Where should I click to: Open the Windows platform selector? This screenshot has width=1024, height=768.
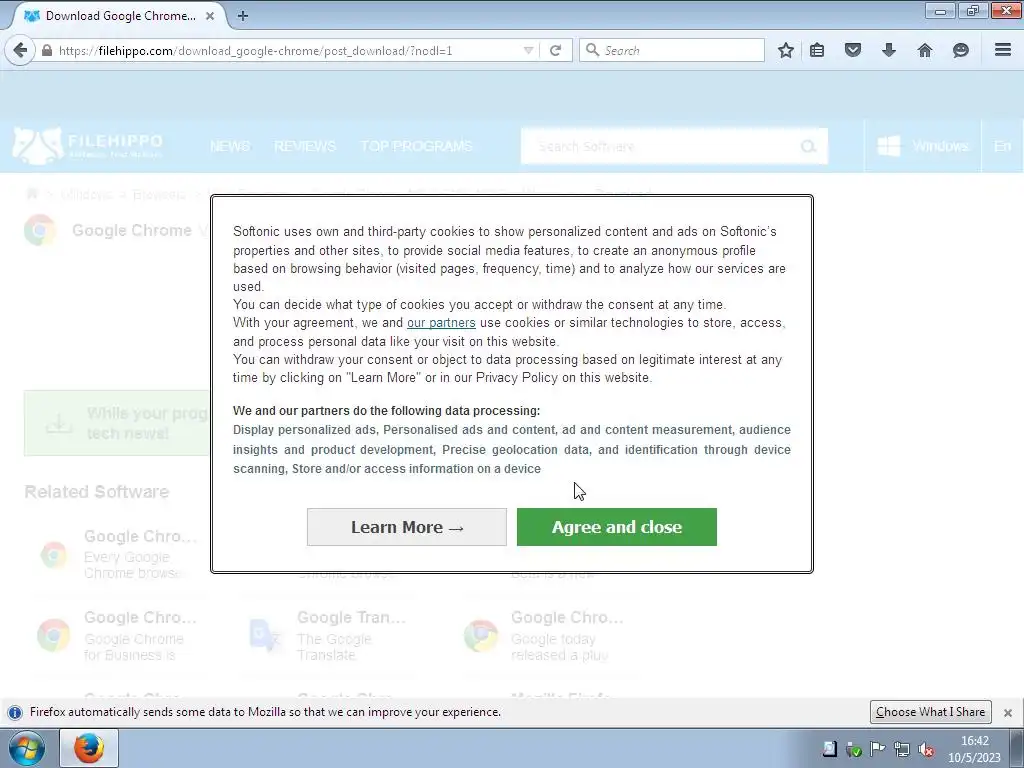click(x=922, y=146)
